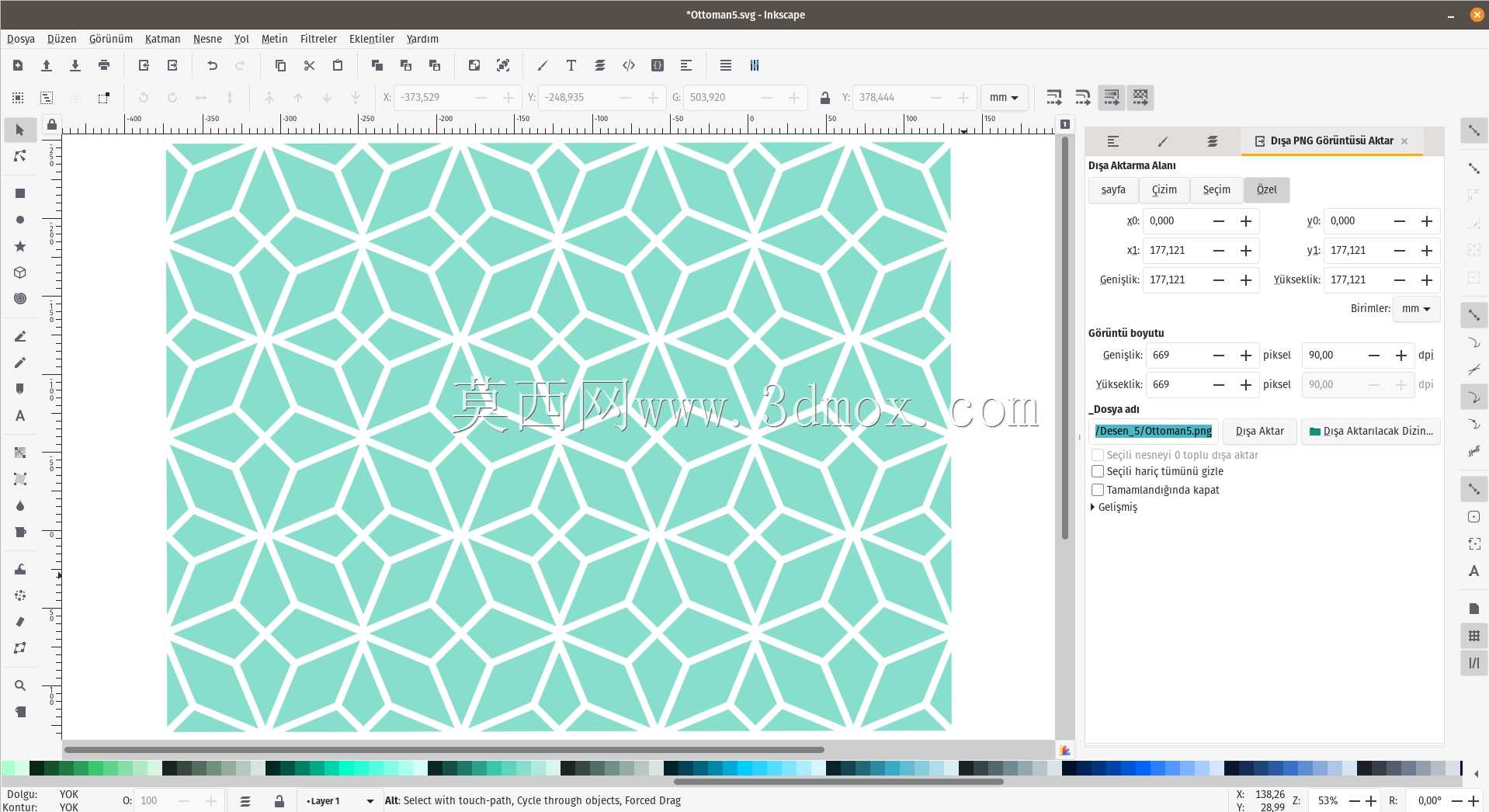Increase the x1 value with plus
Image resolution: width=1489 pixels, height=812 pixels.
tap(1246, 251)
